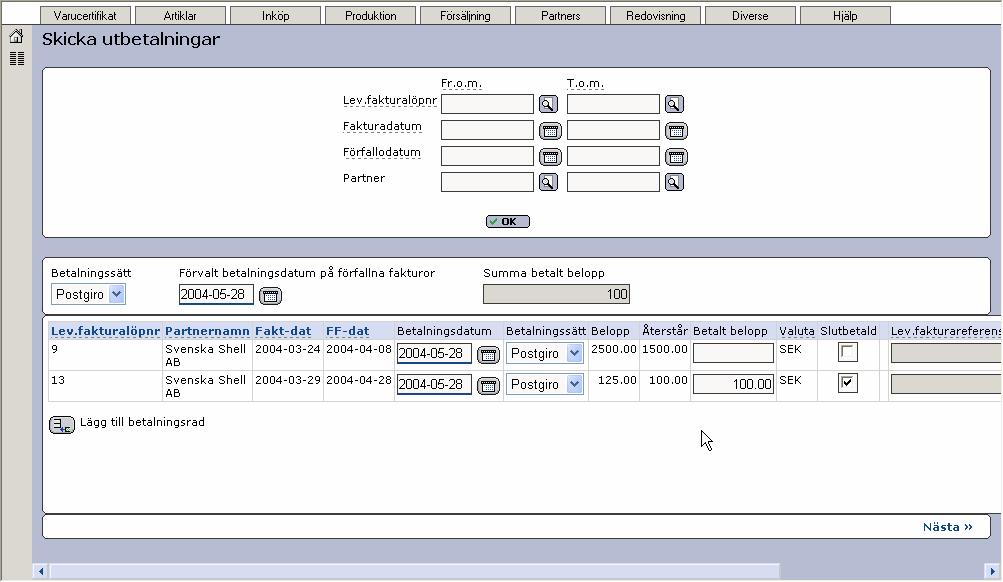Image resolution: width=1003 pixels, height=582 pixels.
Task: Open Betalningsdatum calendar for invoice 13
Action: click(488, 386)
